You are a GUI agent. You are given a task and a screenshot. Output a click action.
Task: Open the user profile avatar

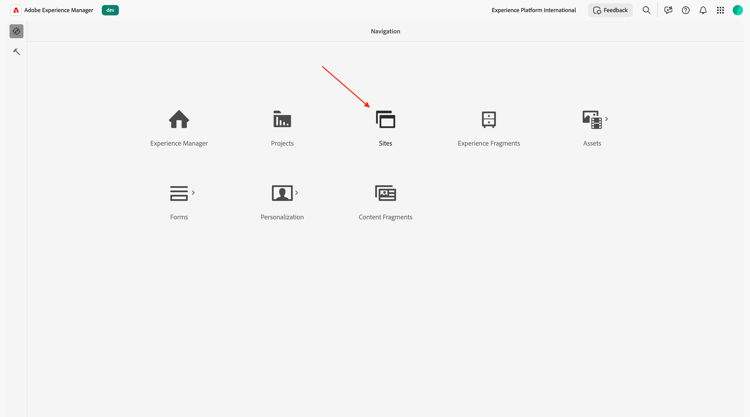pyautogui.click(x=738, y=10)
